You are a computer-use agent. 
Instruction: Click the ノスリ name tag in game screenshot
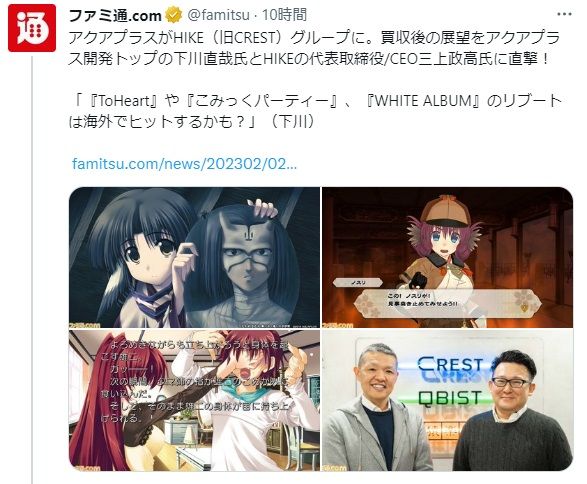tap(358, 283)
